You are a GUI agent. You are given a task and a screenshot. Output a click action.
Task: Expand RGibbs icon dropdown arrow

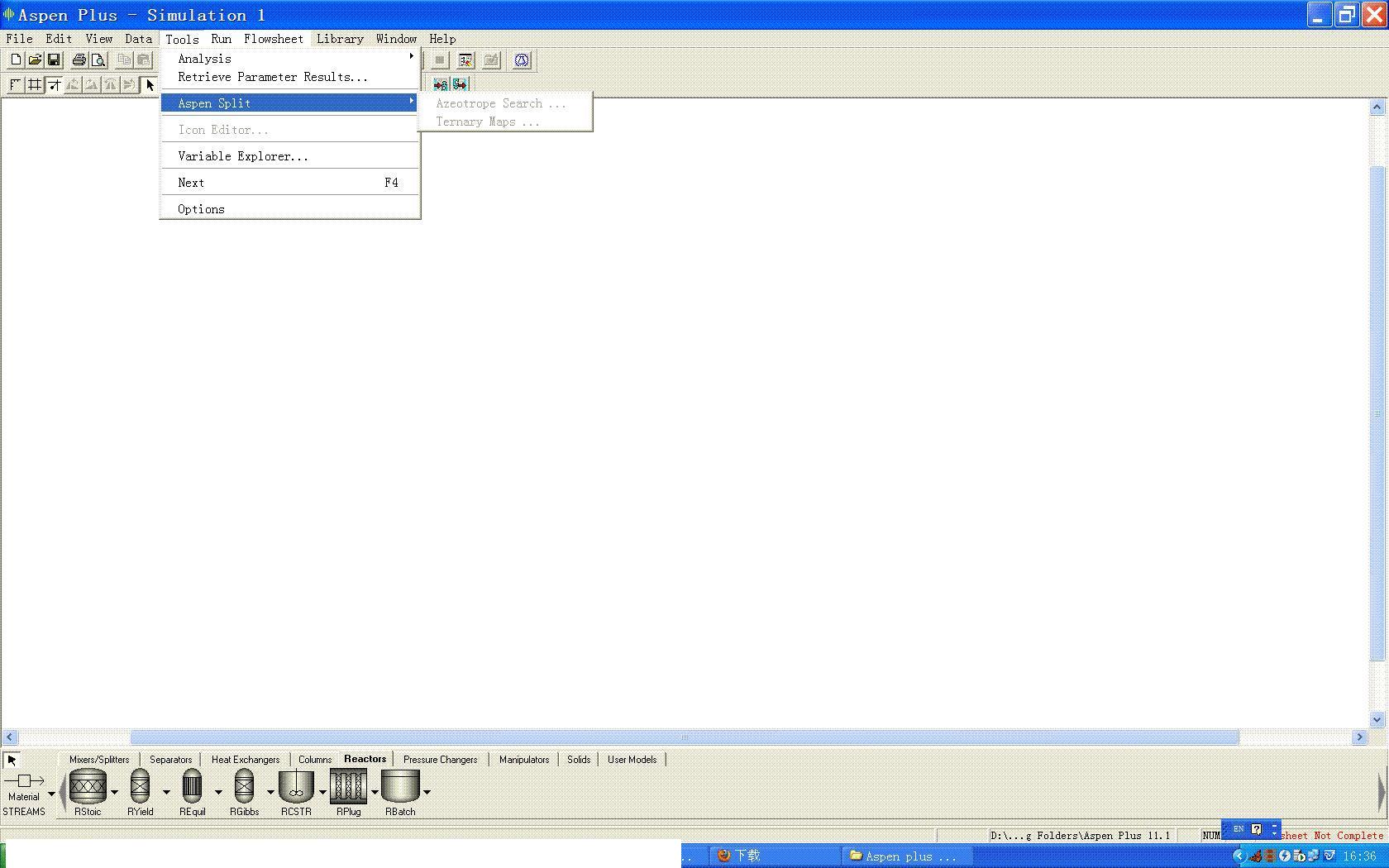[270, 792]
